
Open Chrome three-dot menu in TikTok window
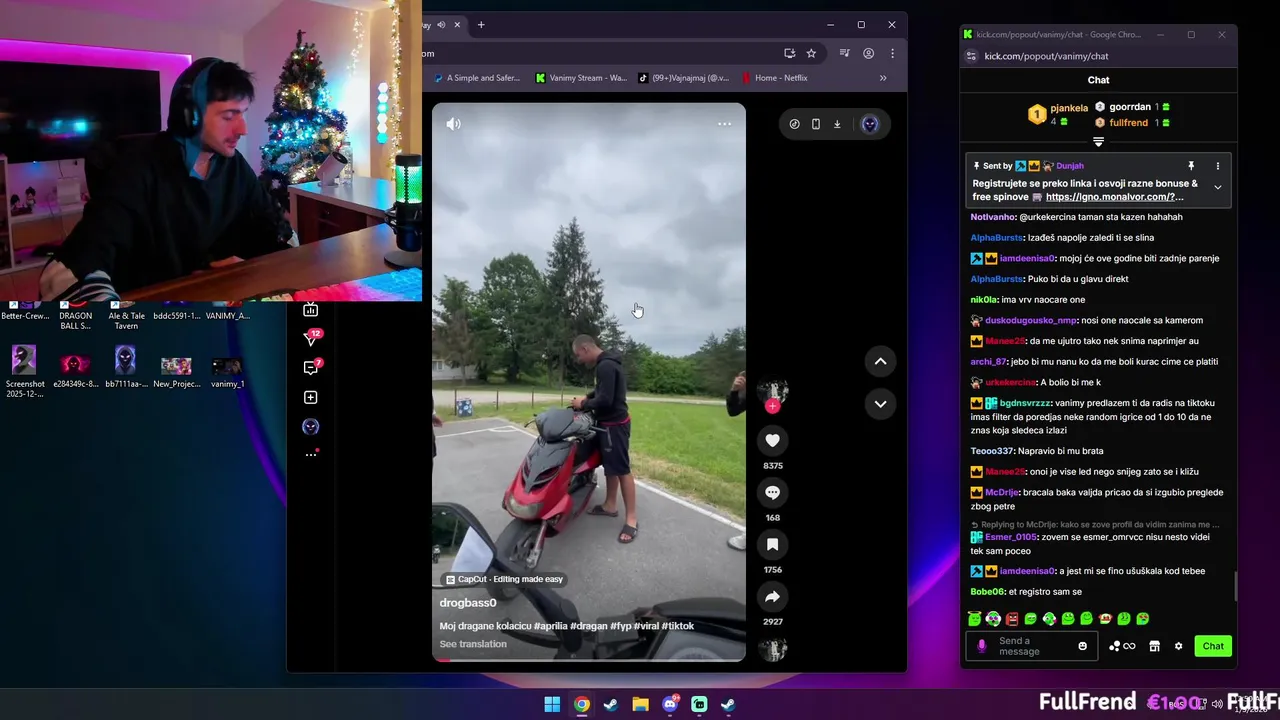pos(892,53)
